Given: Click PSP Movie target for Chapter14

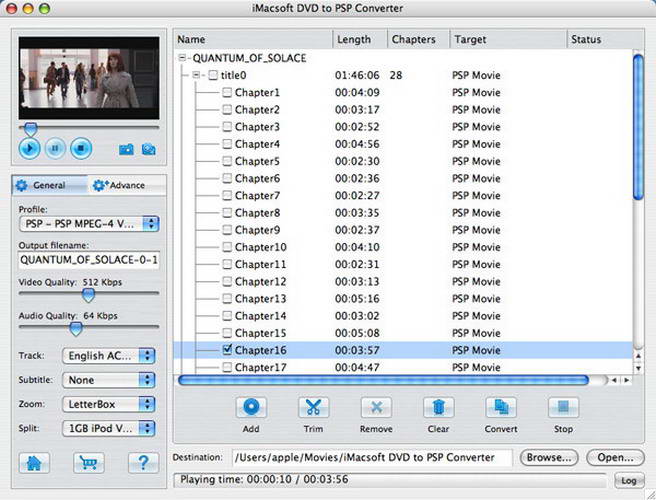Looking at the screenshot, I should click(x=476, y=316).
